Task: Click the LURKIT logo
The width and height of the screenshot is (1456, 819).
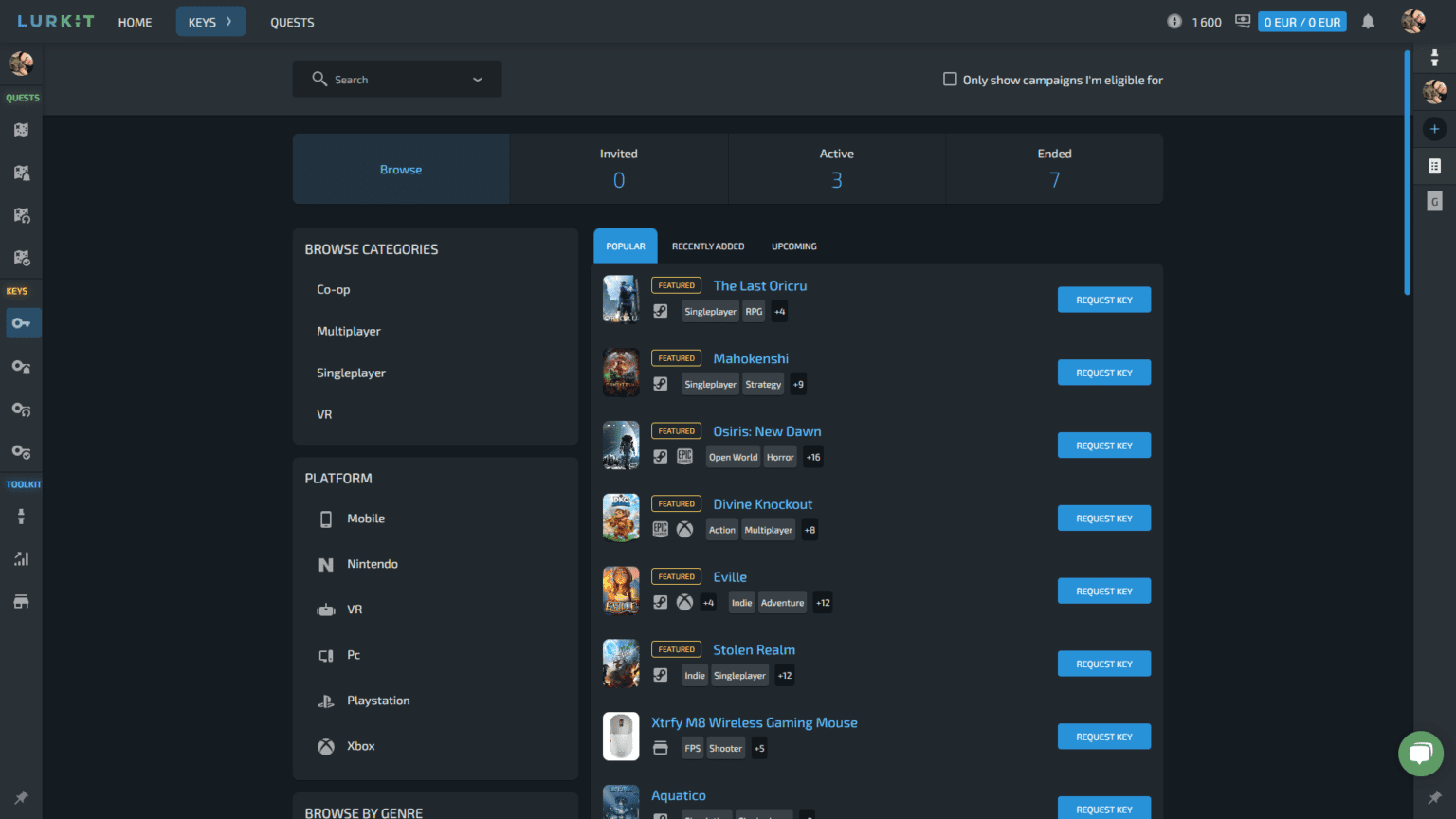Action: [x=56, y=21]
